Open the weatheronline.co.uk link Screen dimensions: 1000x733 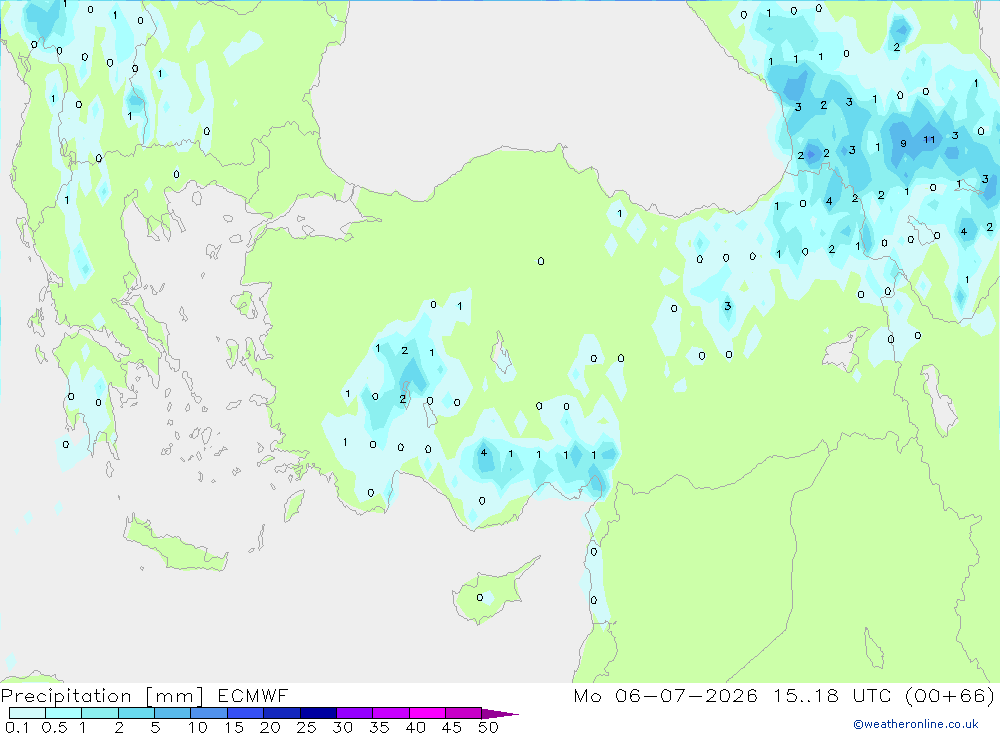916,724
